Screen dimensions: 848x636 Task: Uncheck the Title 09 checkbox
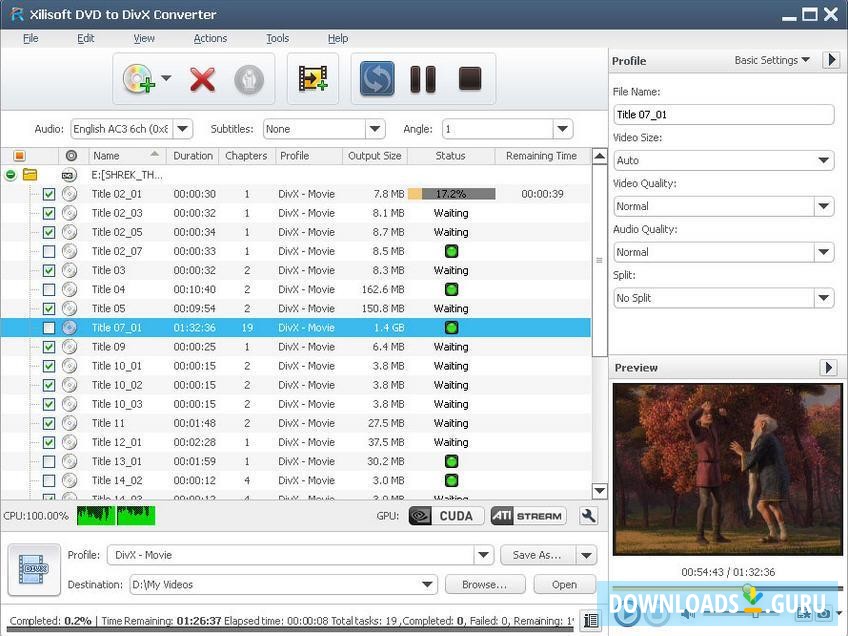pos(49,347)
